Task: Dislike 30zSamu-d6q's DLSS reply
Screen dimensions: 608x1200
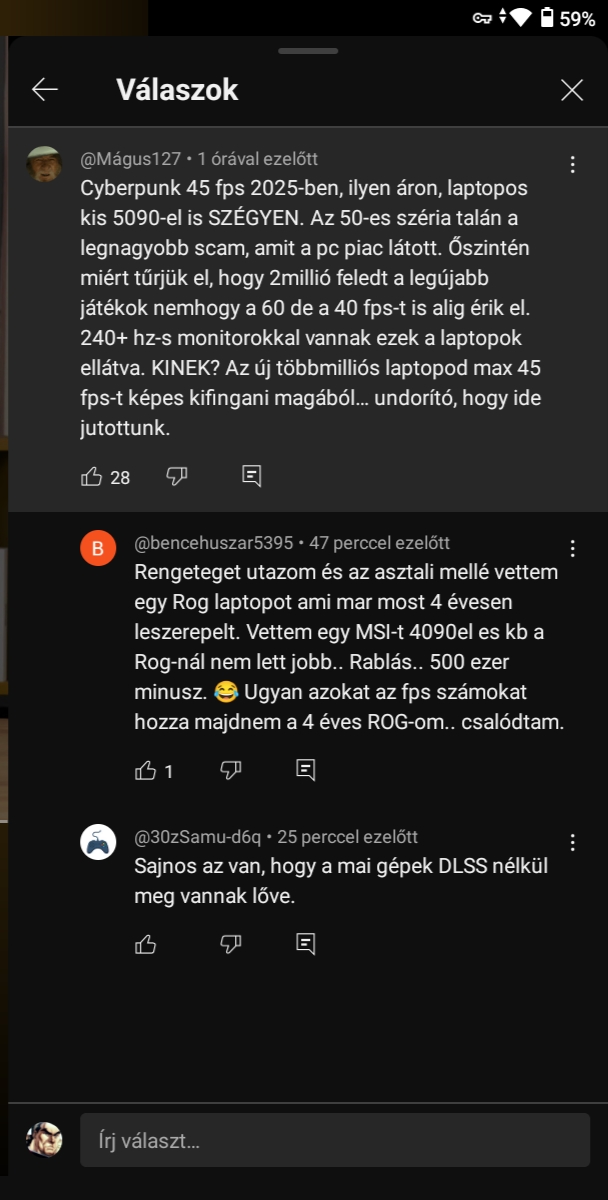Action: pyautogui.click(x=231, y=943)
